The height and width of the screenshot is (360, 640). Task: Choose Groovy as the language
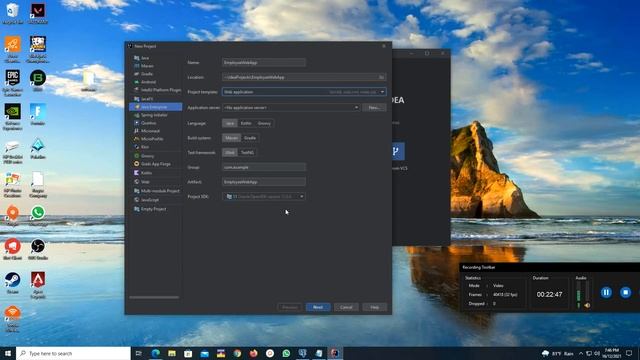264,123
